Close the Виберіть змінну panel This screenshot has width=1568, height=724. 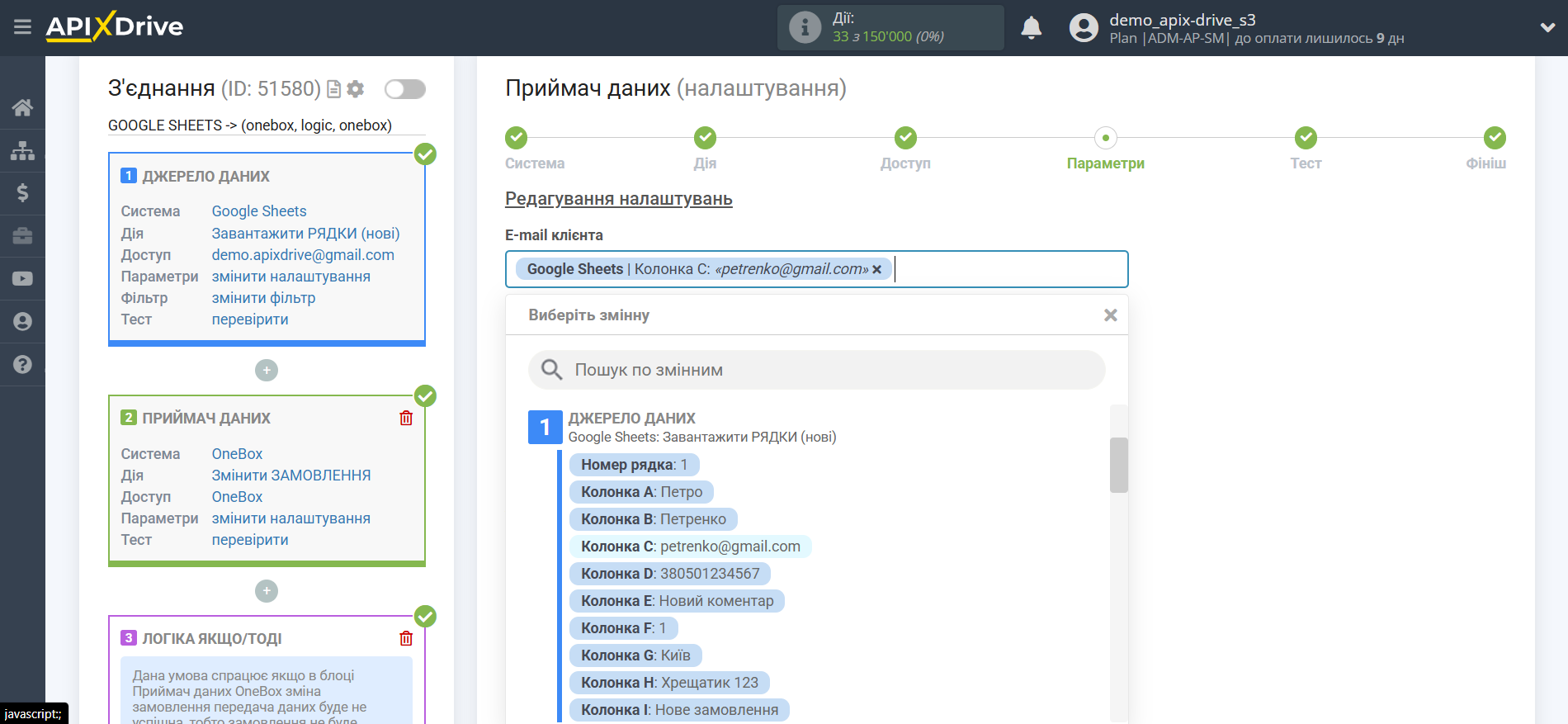tap(1111, 315)
